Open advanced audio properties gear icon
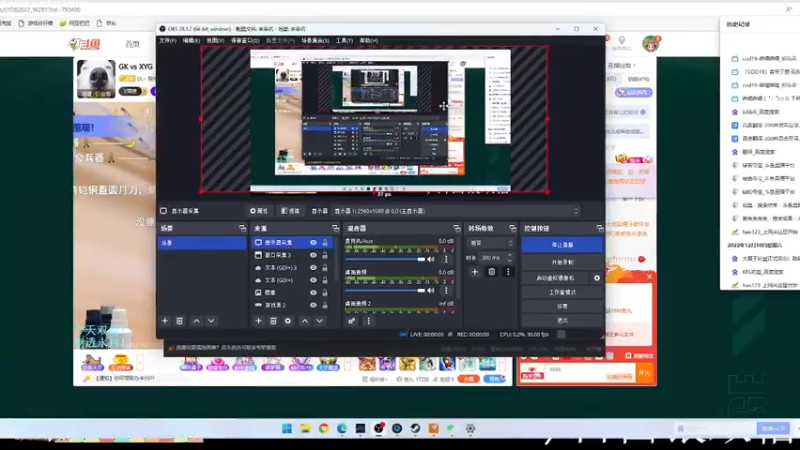 click(x=352, y=321)
